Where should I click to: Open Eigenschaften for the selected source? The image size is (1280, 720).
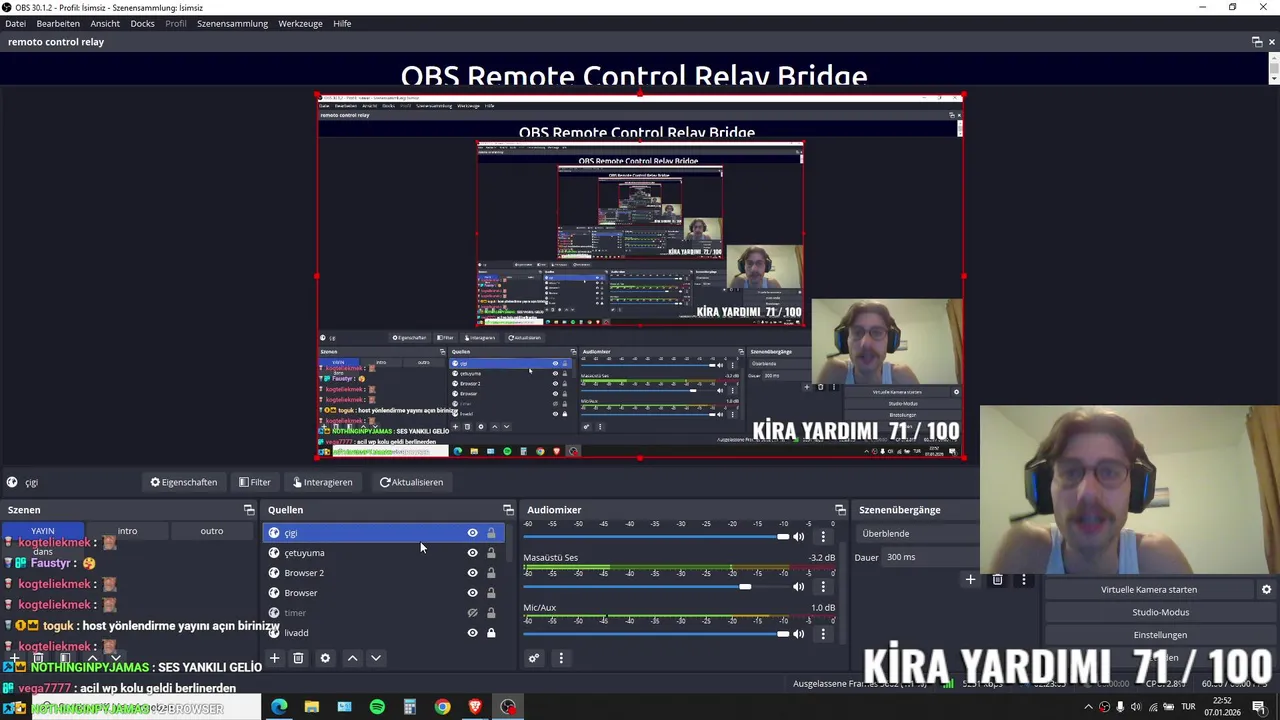click(184, 482)
